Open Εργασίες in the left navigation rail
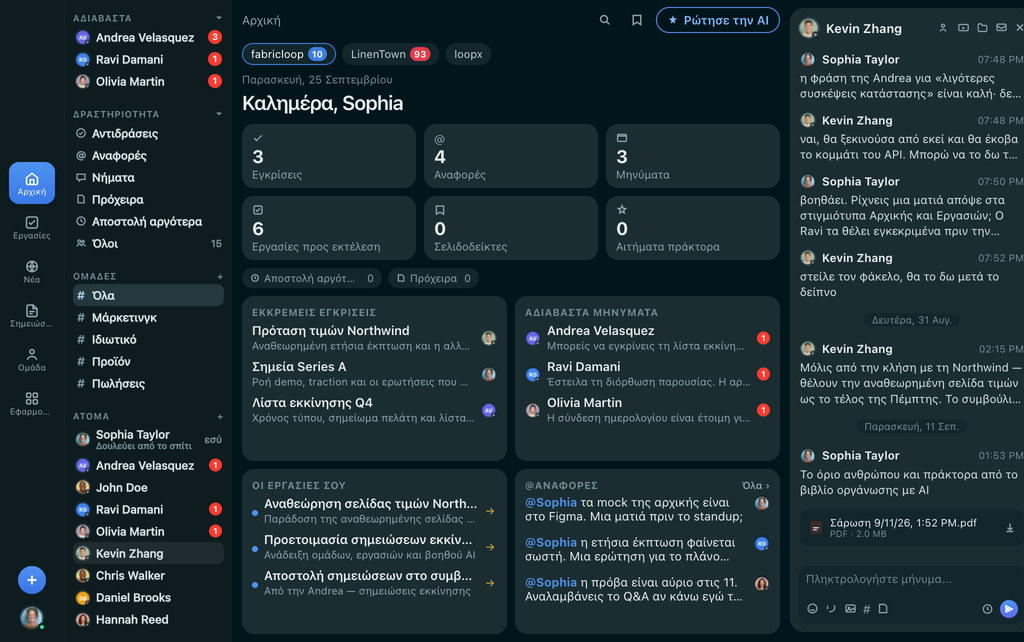This screenshot has width=1024, height=642. click(x=31, y=227)
